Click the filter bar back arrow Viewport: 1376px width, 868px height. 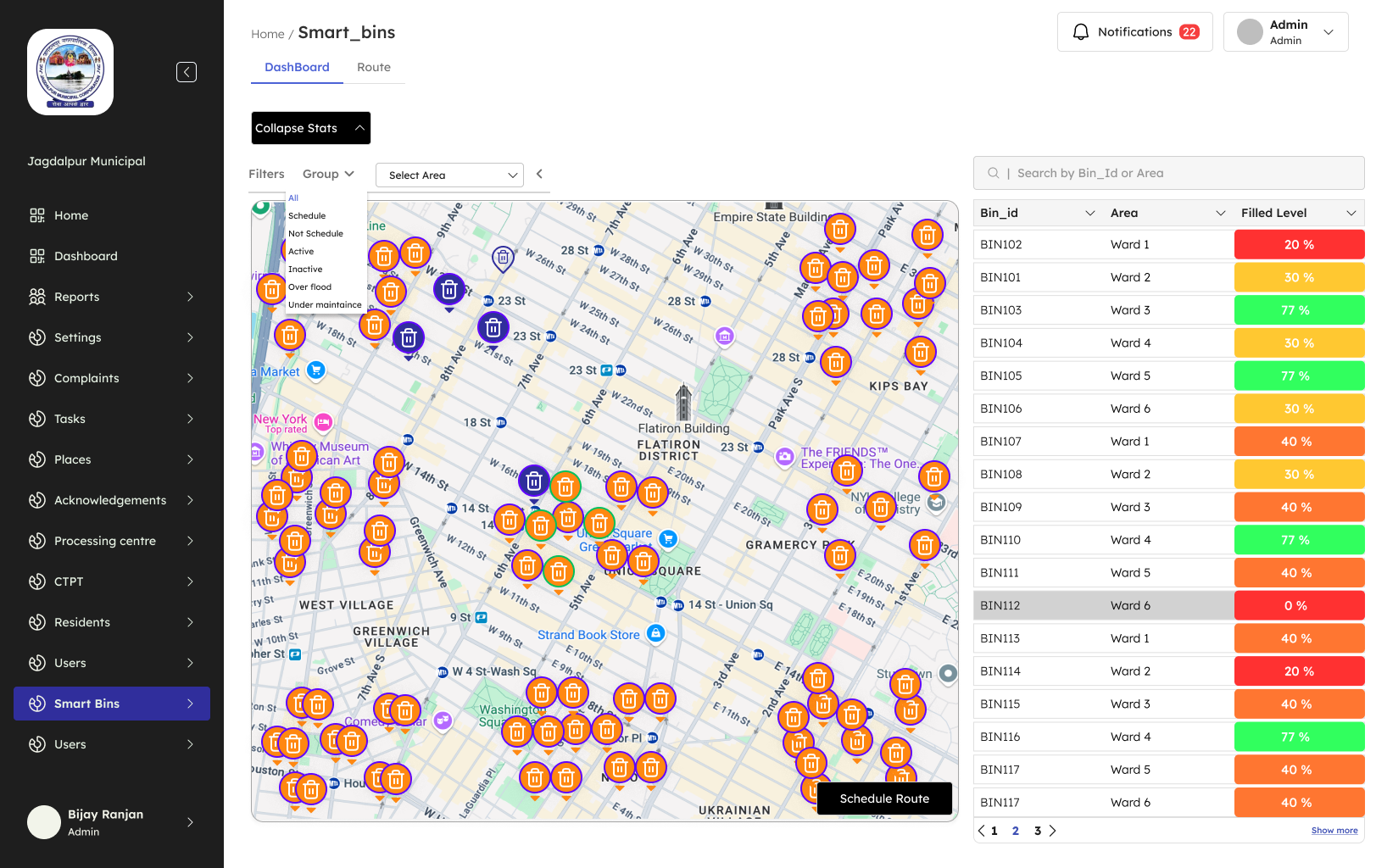(539, 174)
